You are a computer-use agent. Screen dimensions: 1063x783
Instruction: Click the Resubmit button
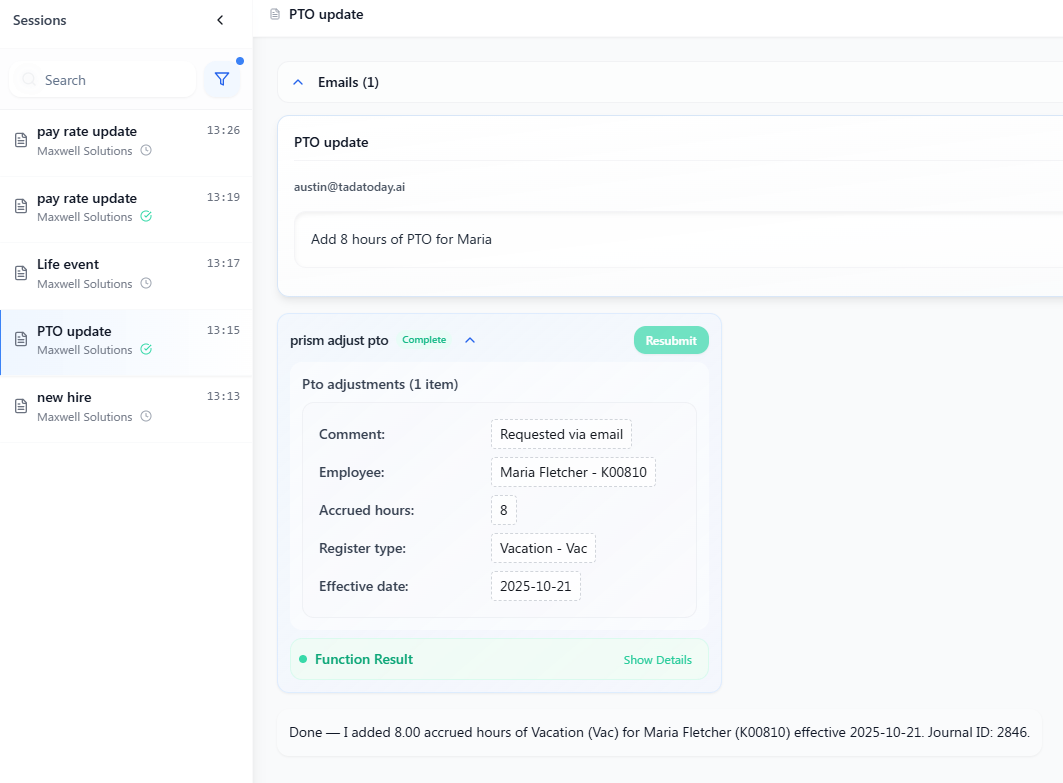671,340
